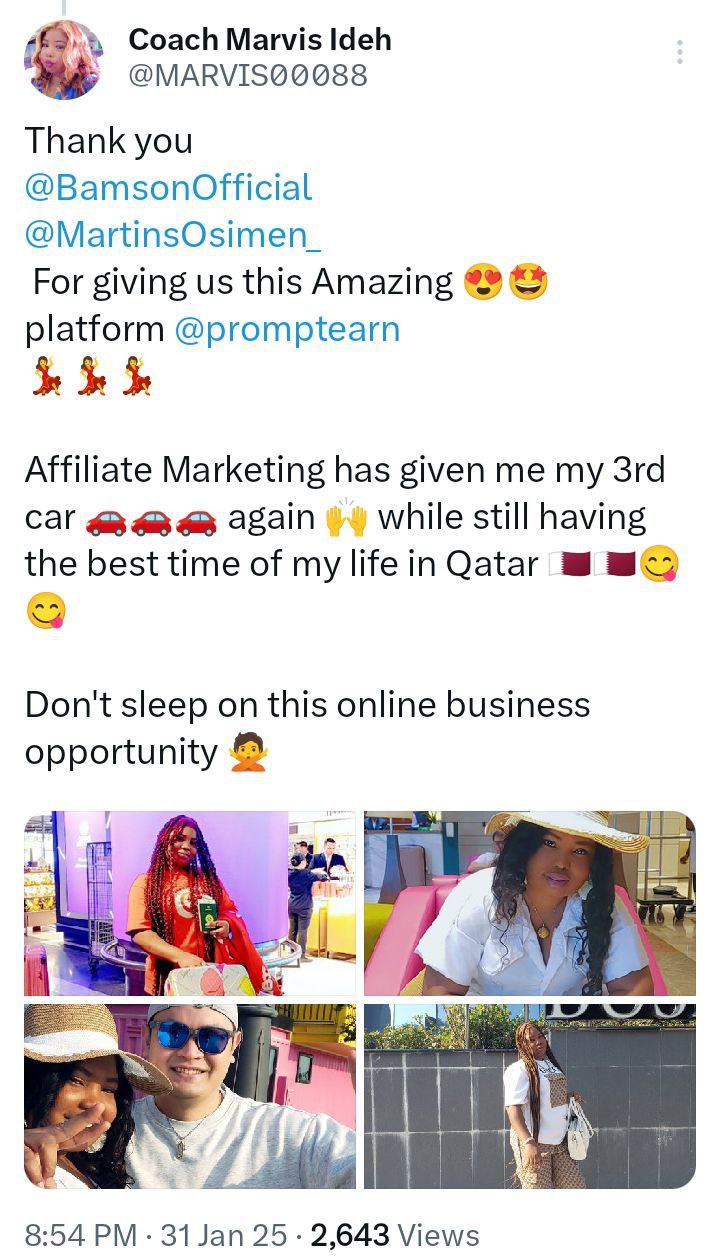Viewport: 720px width, 1256px height.
Task: Tap the dancing woman emojis row
Action: point(91,376)
